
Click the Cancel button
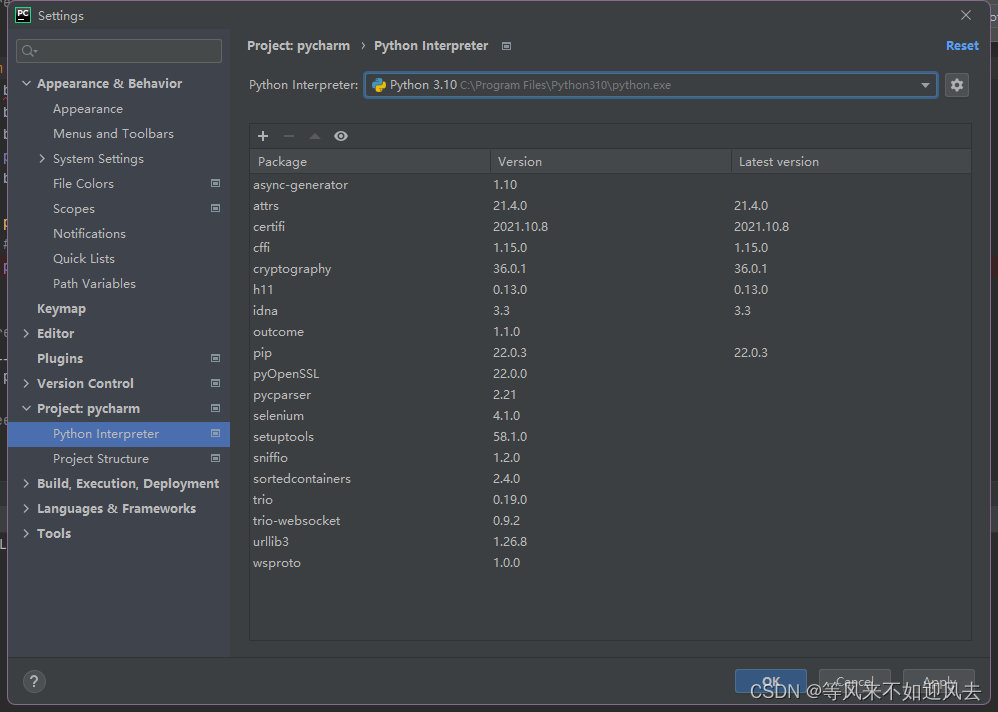tap(854, 681)
